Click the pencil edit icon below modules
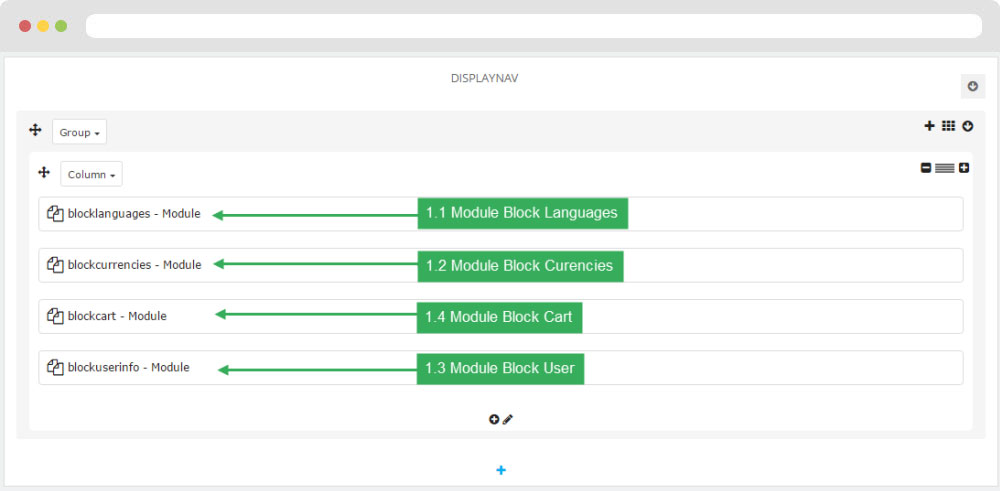Image resolution: width=1000 pixels, height=491 pixels. click(508, 419)
